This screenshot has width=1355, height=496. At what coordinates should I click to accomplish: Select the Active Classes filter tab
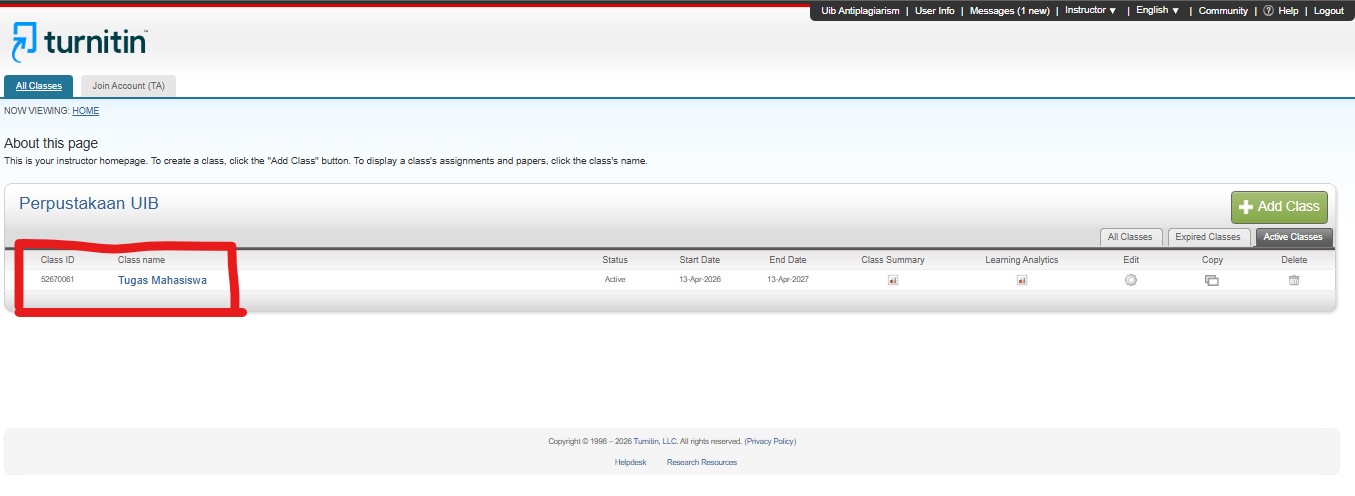[1292, 237]
